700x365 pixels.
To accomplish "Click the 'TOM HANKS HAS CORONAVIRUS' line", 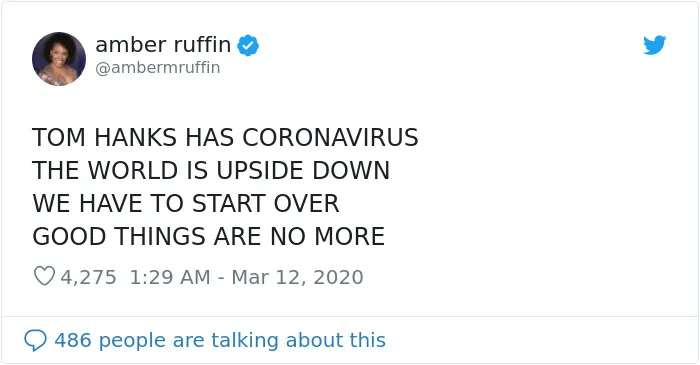I will click(x=225, y=137).
